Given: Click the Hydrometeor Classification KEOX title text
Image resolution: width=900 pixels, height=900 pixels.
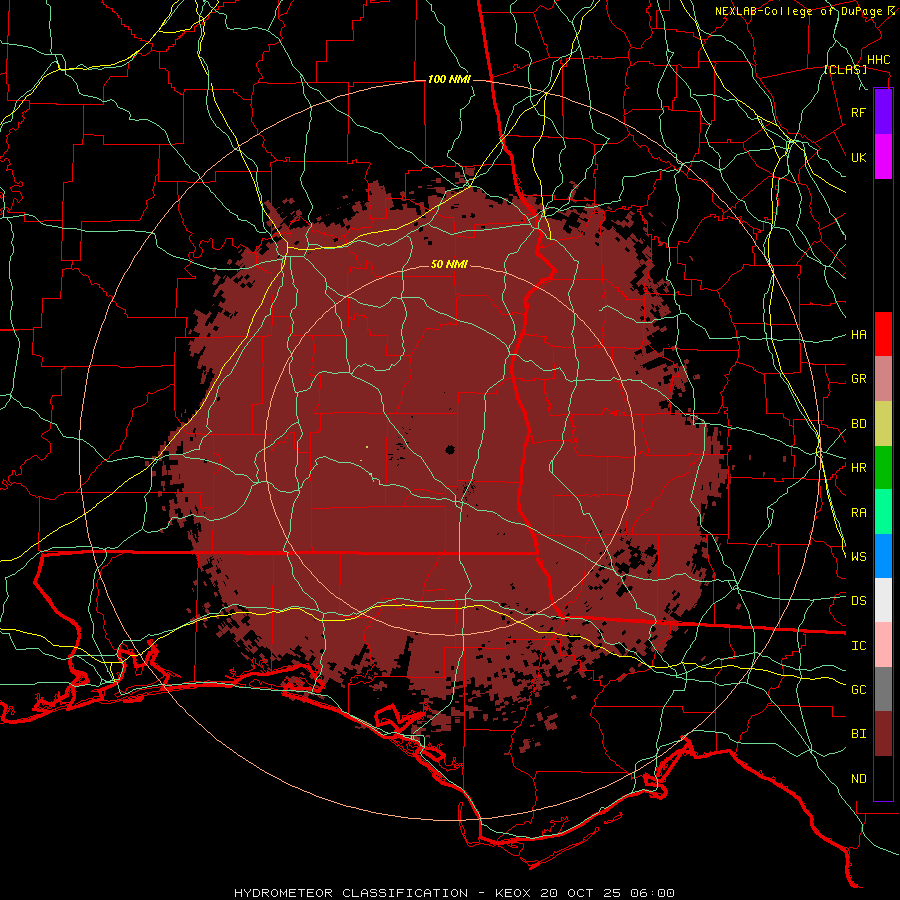Looking at the screenshot, I should (x=454, y=893).
